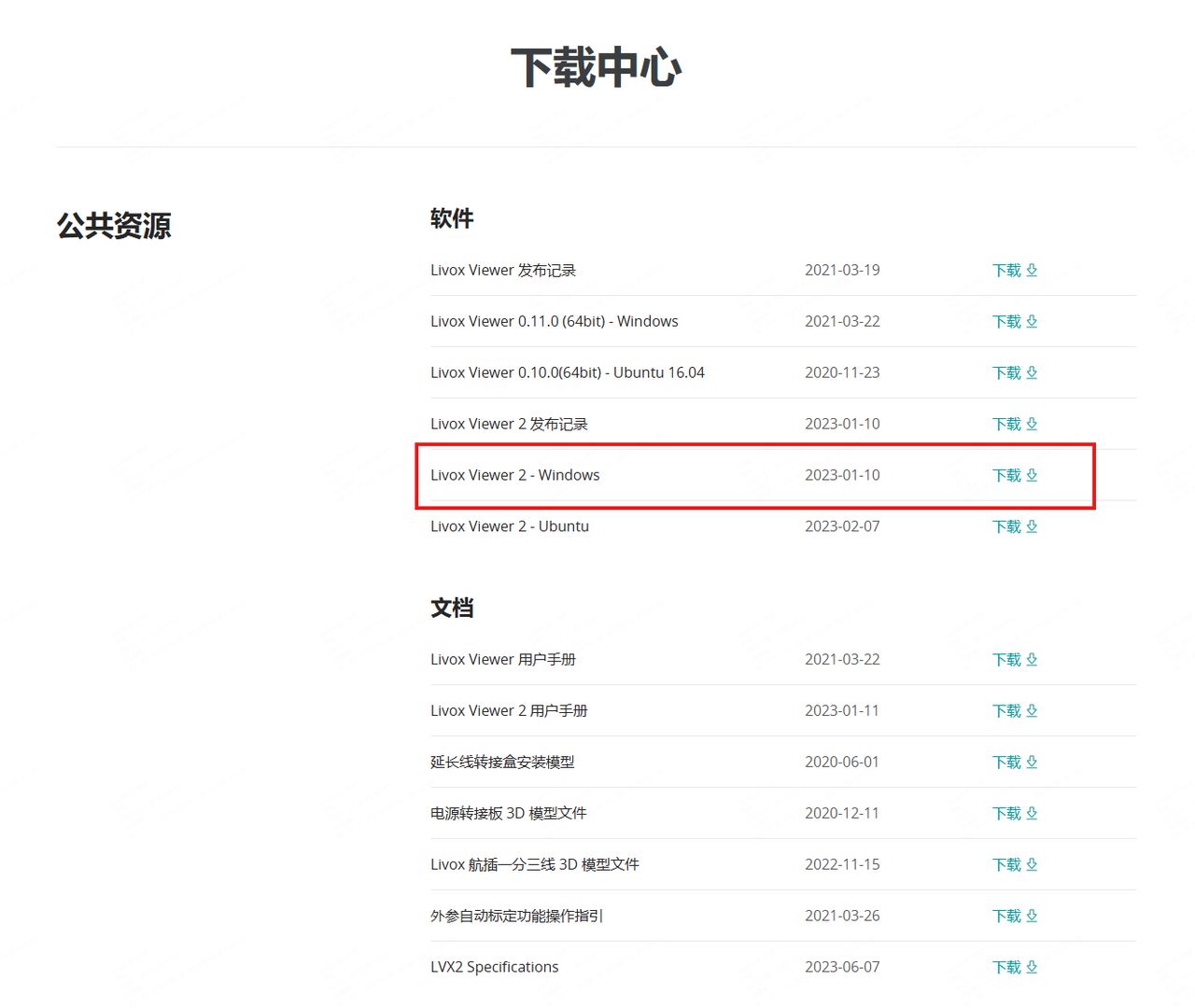Click the date 2020-06-01
The width and height of the screenshot is (1195, 1008).
click(x=842, y=762)
